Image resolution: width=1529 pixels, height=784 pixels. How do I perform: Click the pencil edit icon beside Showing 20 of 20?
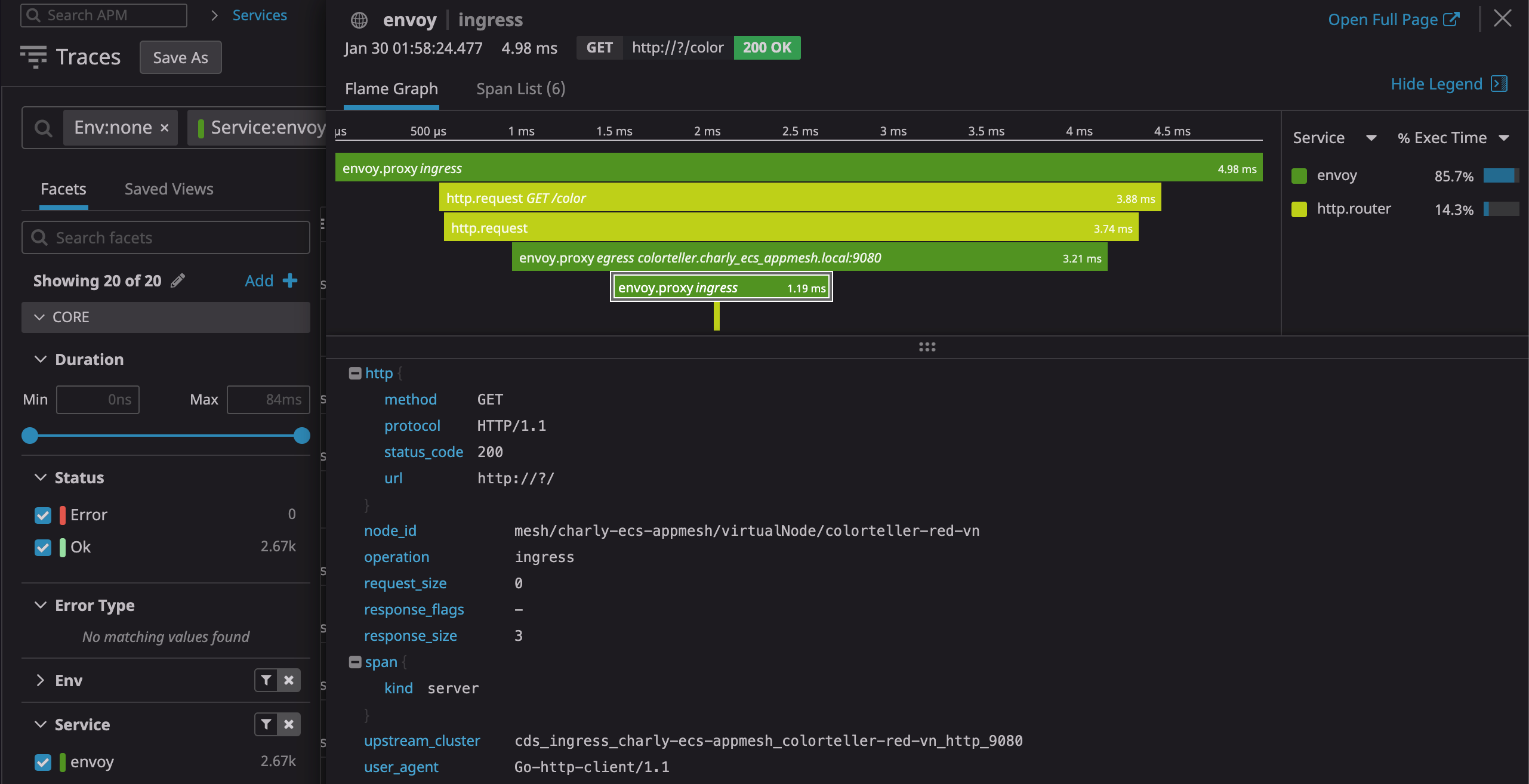coord(178,280)
